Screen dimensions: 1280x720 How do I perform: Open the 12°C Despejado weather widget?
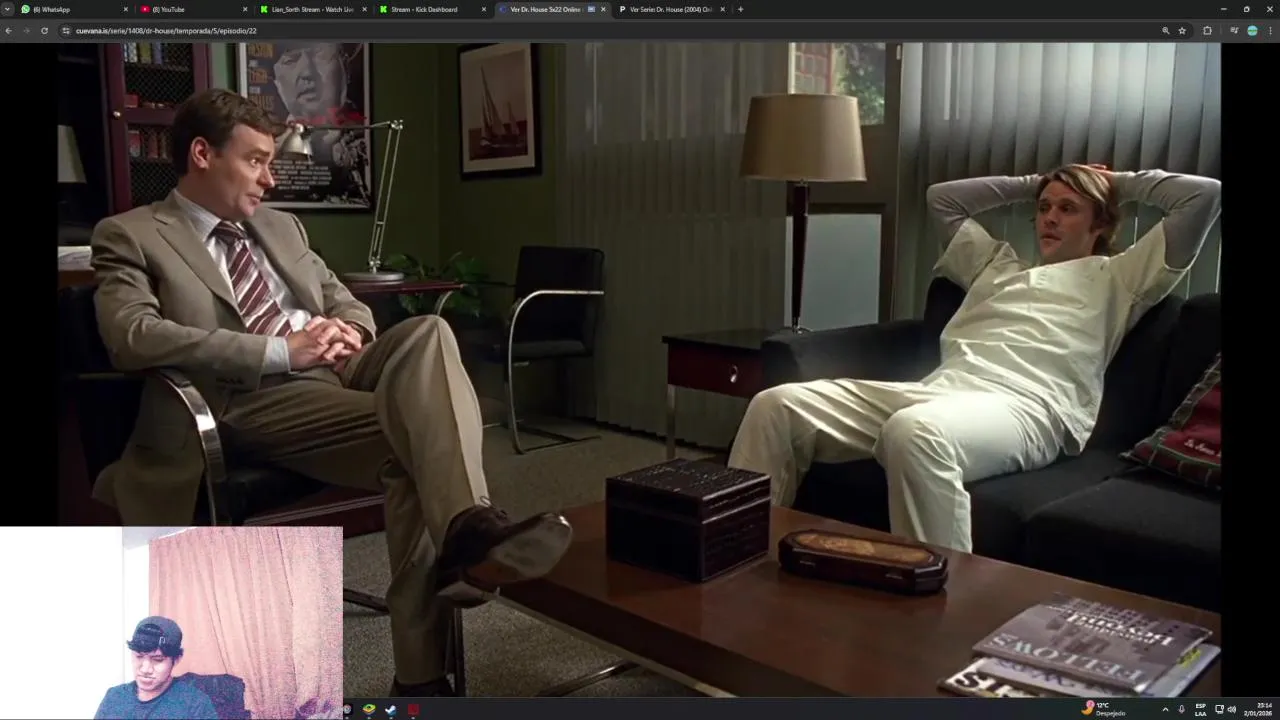click(1104, 709)
